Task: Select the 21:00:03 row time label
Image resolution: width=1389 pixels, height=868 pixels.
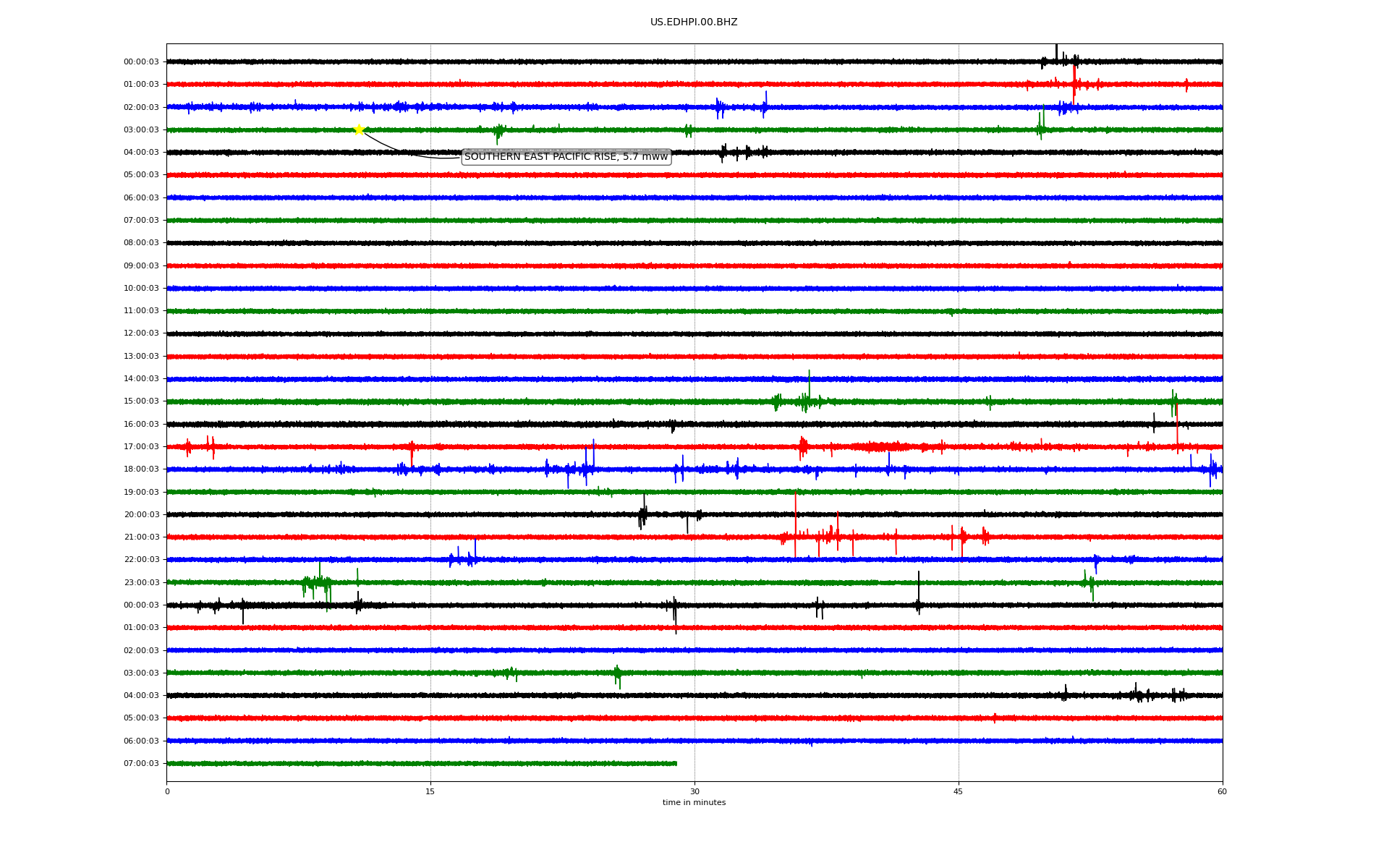Action: click(141, 537)
